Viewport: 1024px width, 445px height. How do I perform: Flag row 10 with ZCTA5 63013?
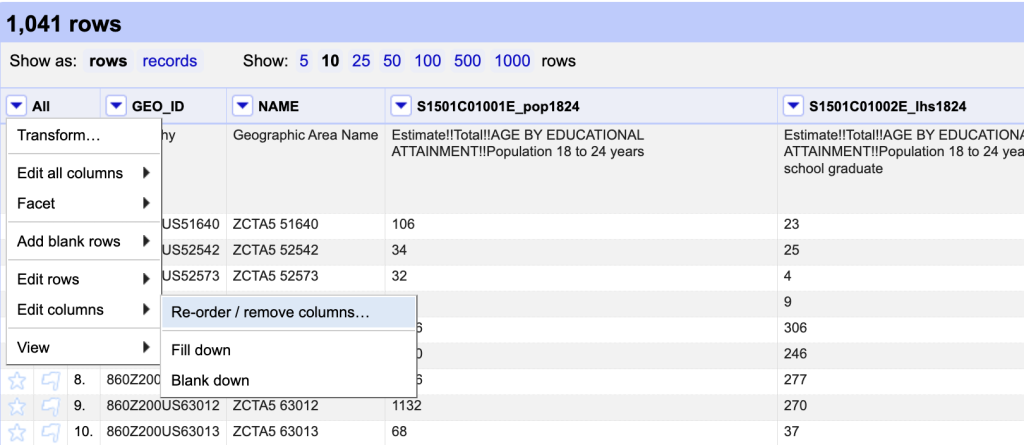coord(49,432)
